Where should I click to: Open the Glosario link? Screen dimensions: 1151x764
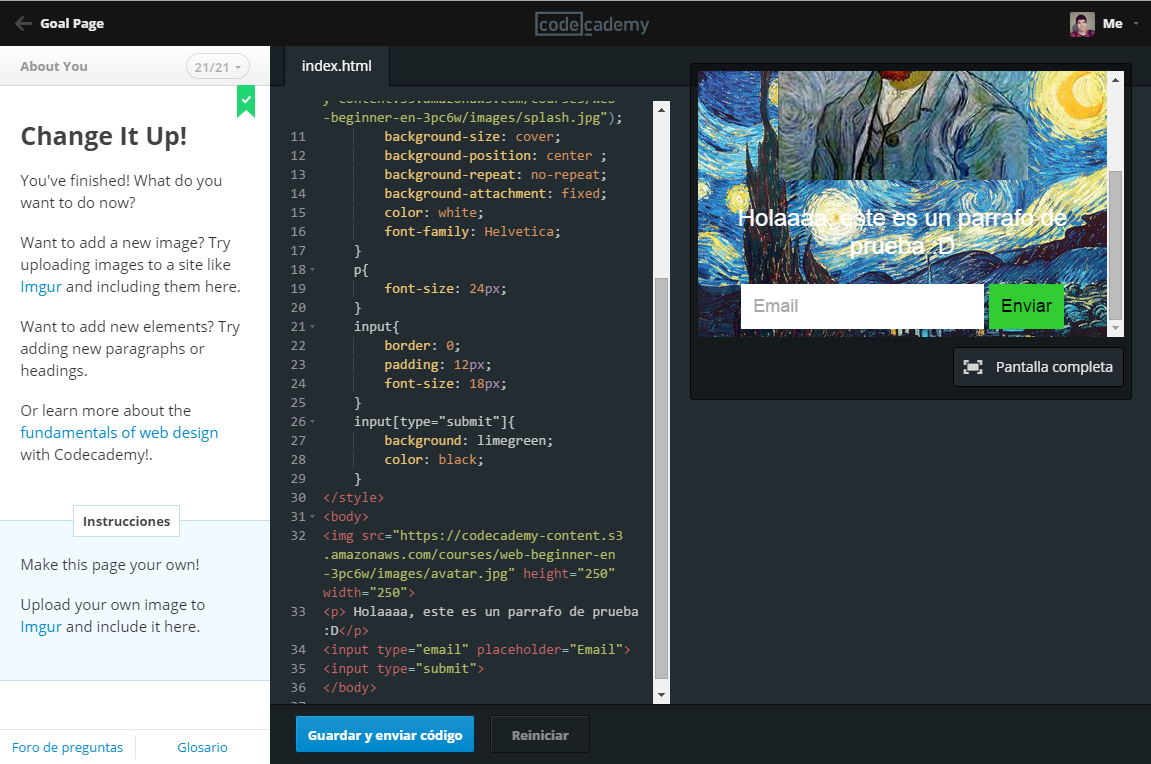tap(203, 747)
